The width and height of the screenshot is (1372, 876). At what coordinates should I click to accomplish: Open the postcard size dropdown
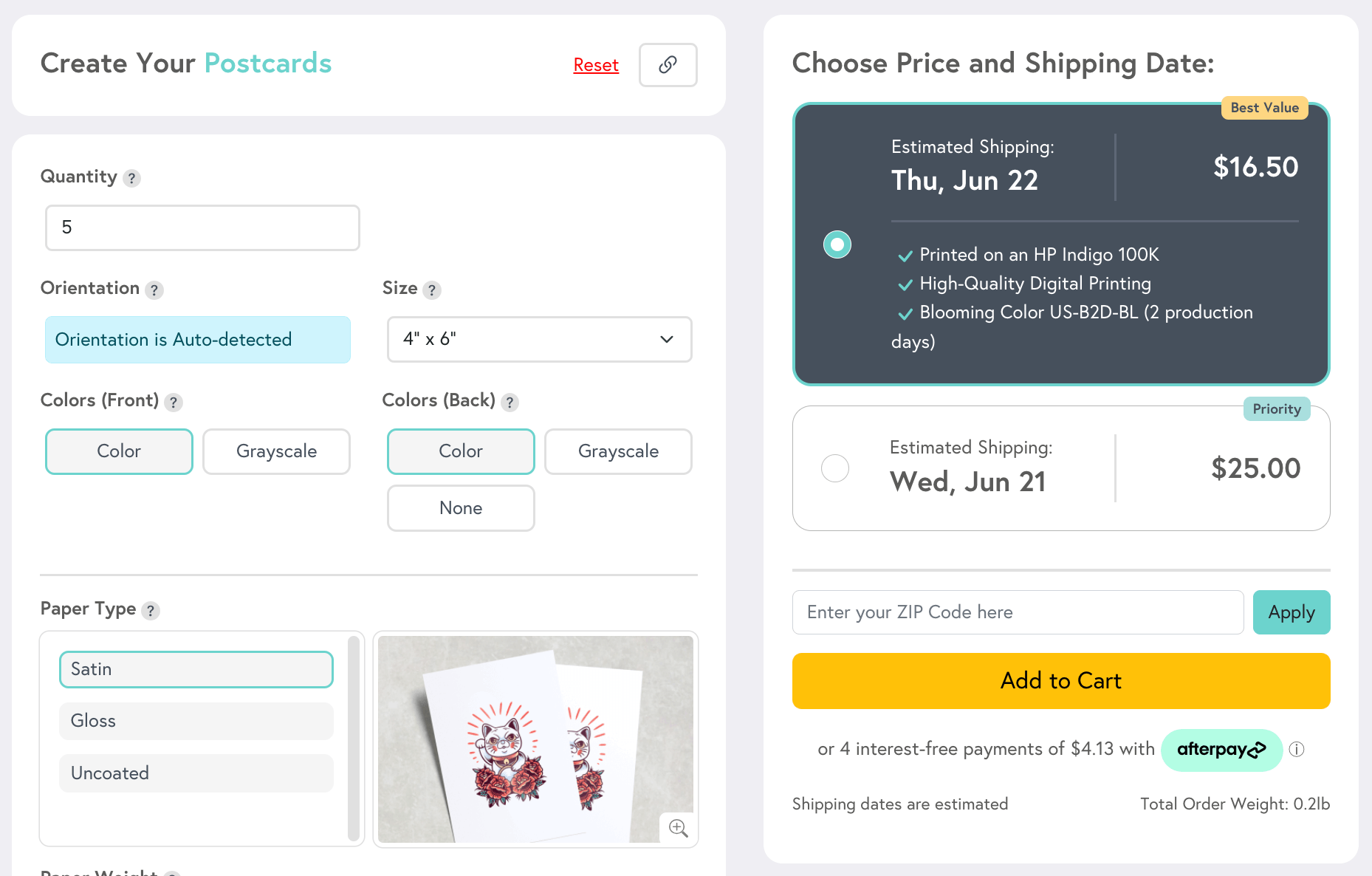coord(539,340)
